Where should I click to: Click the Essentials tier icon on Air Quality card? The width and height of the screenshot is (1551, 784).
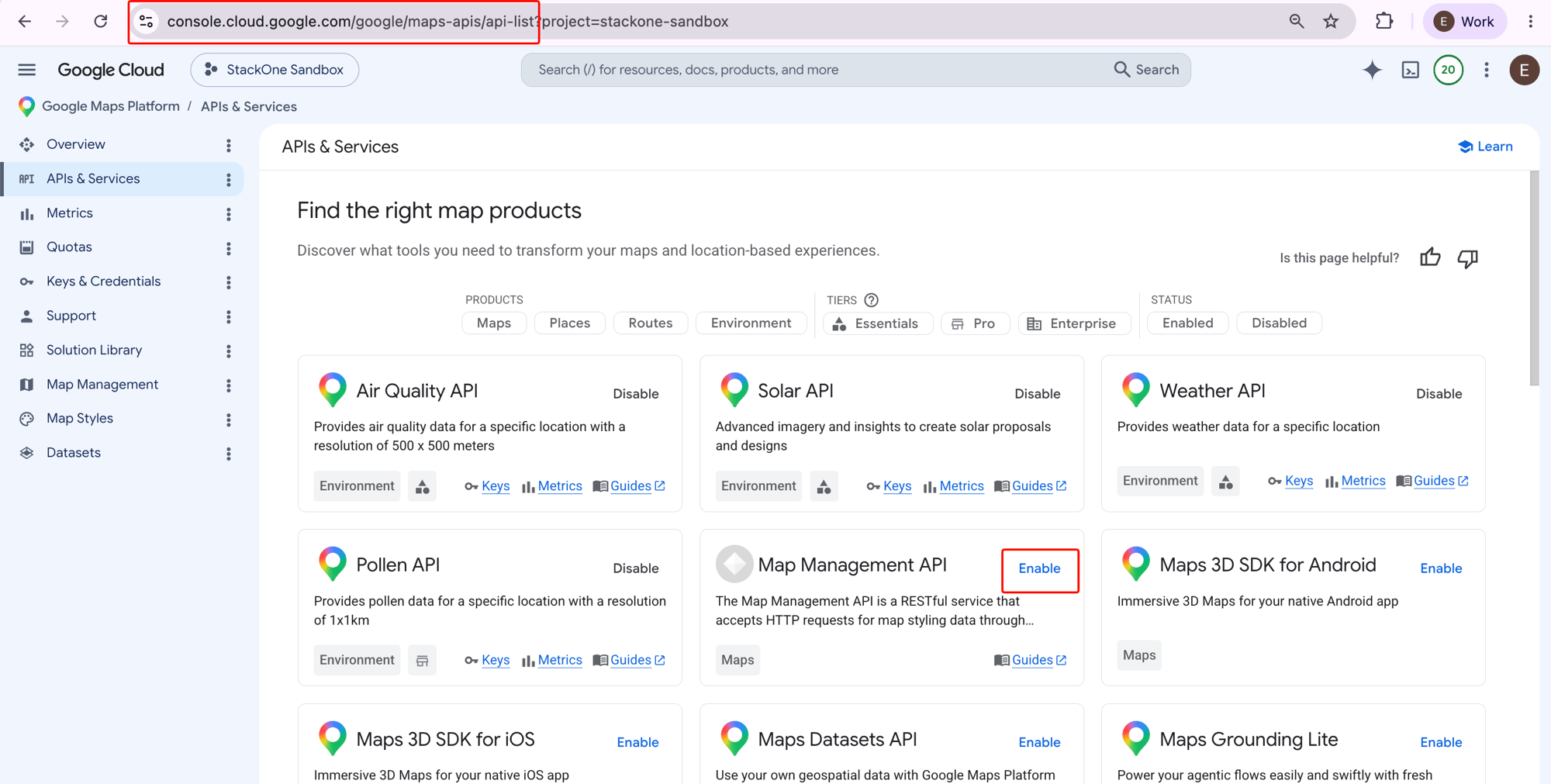pyautogui.click(x=422, y=486)
